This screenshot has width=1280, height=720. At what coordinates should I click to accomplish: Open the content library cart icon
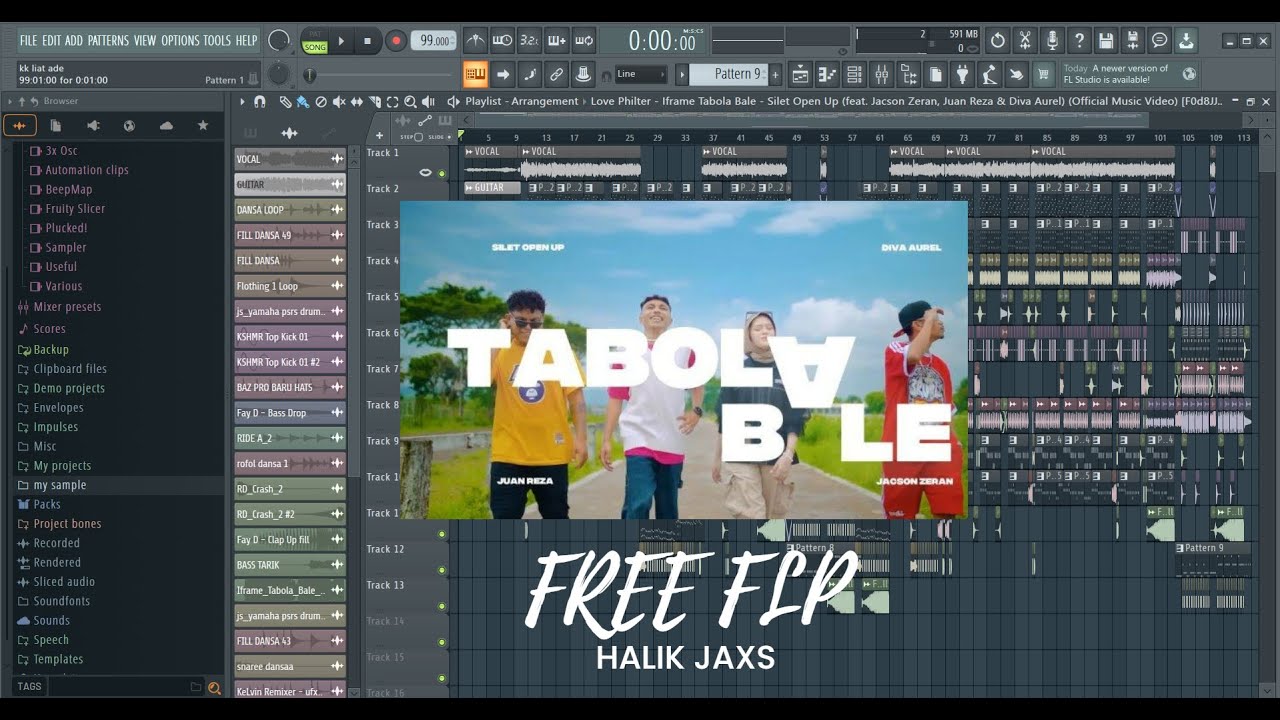click(1043, 74)
